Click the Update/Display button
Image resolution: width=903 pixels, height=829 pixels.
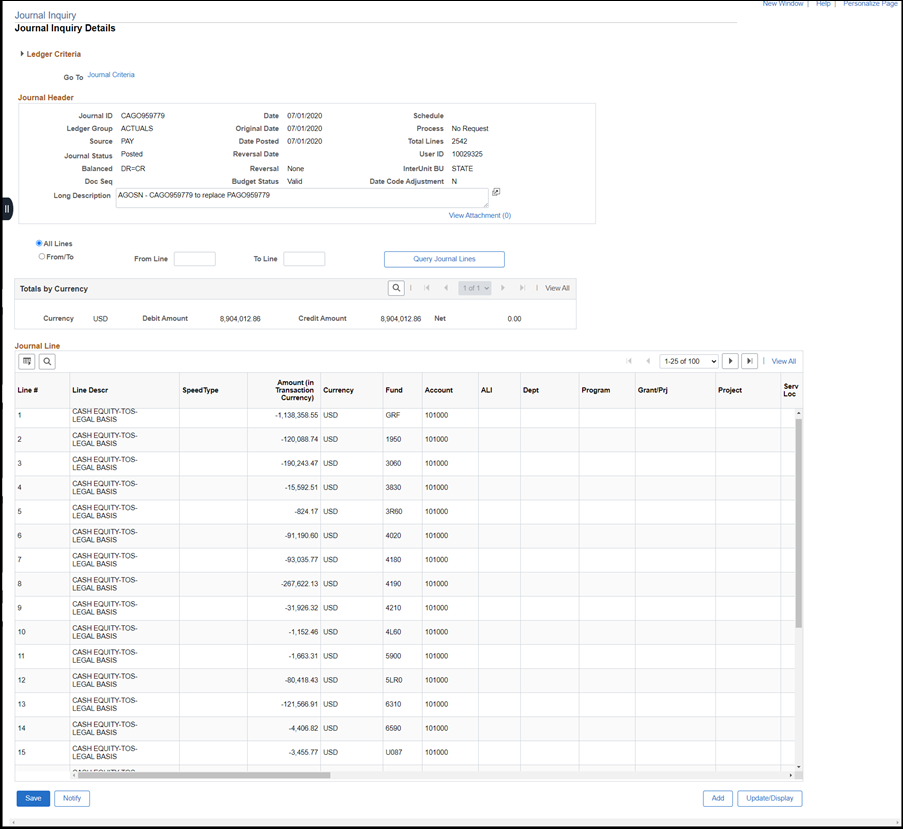click(x=770, y=798)
